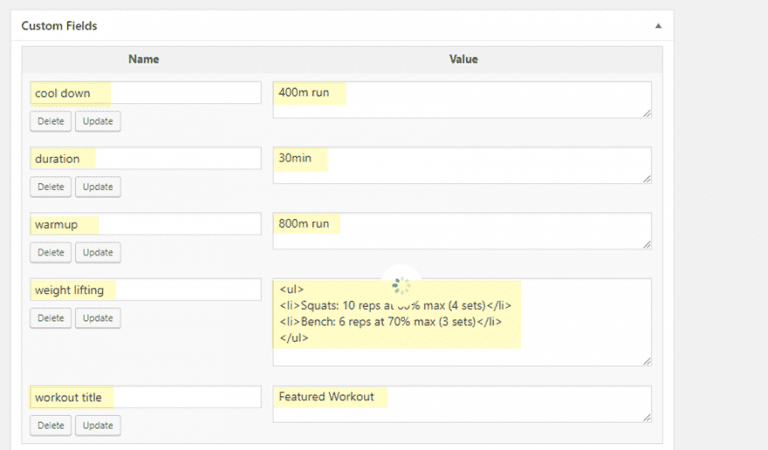Update the weight lifting custom field
This screenshot has height=450, width=768.
click(98, 318)
